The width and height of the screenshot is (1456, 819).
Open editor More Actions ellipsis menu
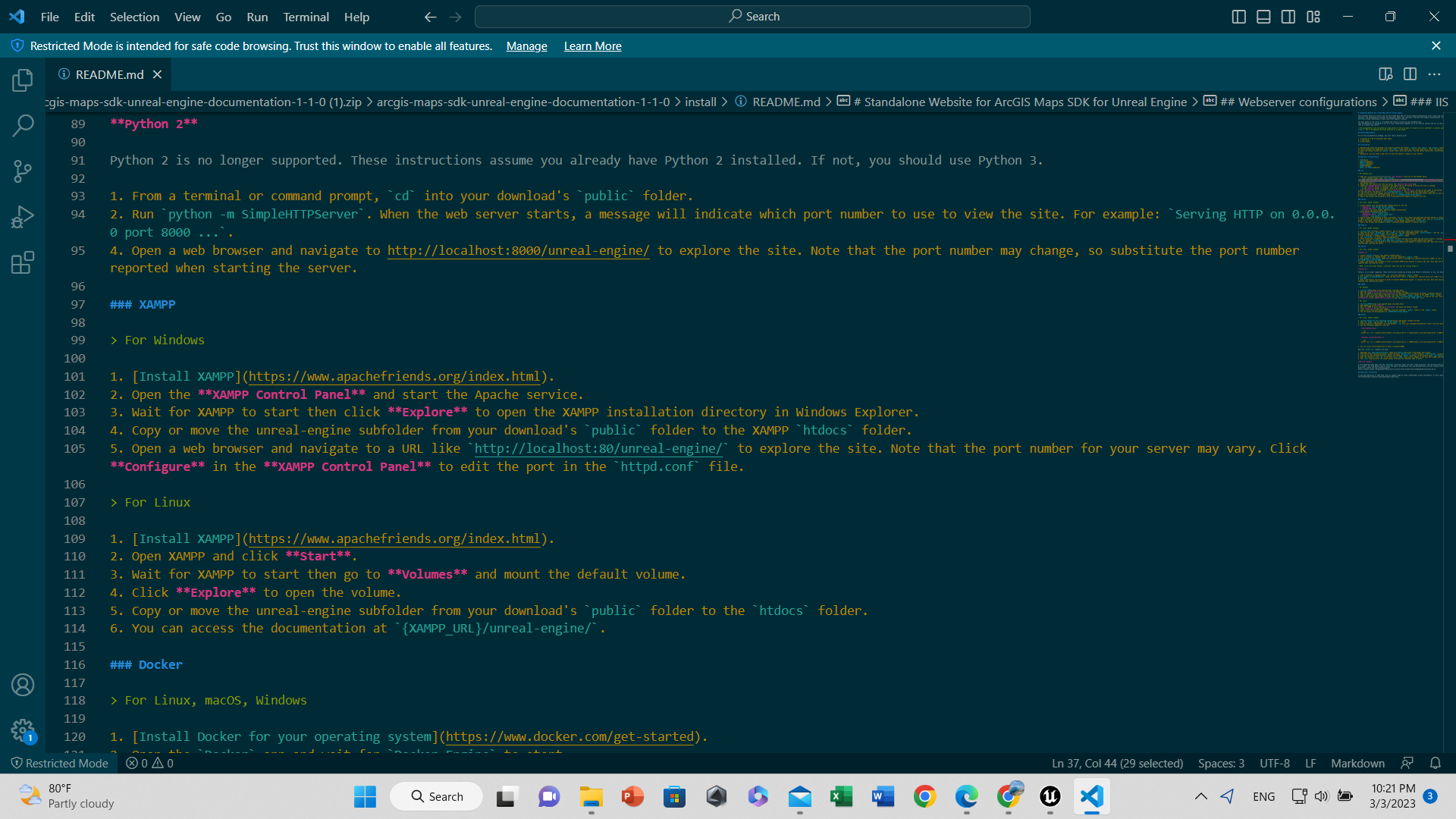tap(1434, 74)
